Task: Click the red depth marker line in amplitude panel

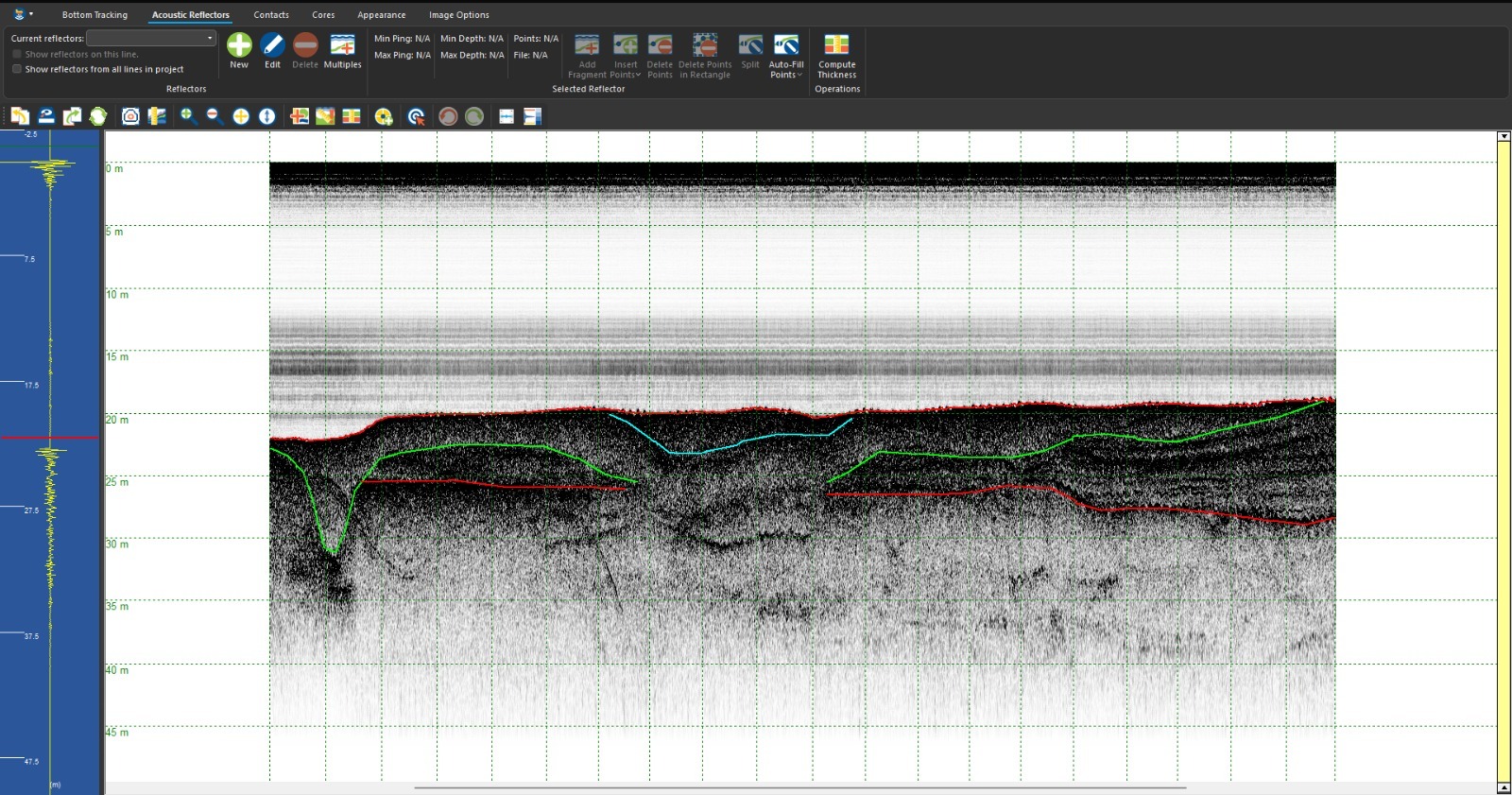Action: (x=49, y=438)
